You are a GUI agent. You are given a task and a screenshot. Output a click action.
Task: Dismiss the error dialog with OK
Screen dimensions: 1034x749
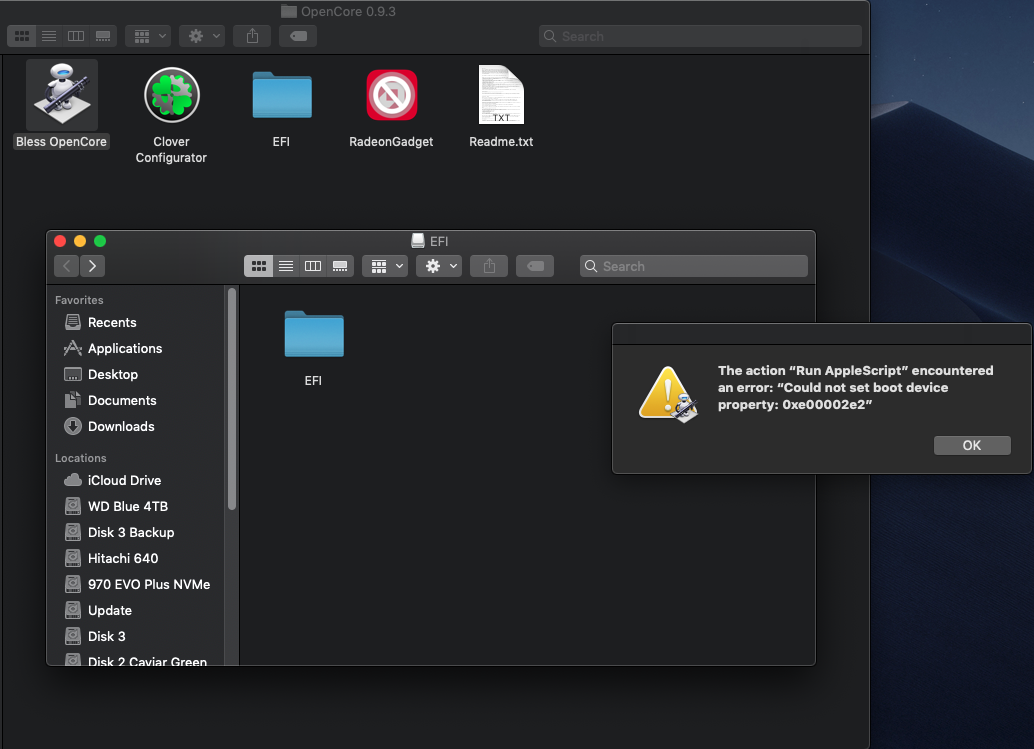point(972,446)
